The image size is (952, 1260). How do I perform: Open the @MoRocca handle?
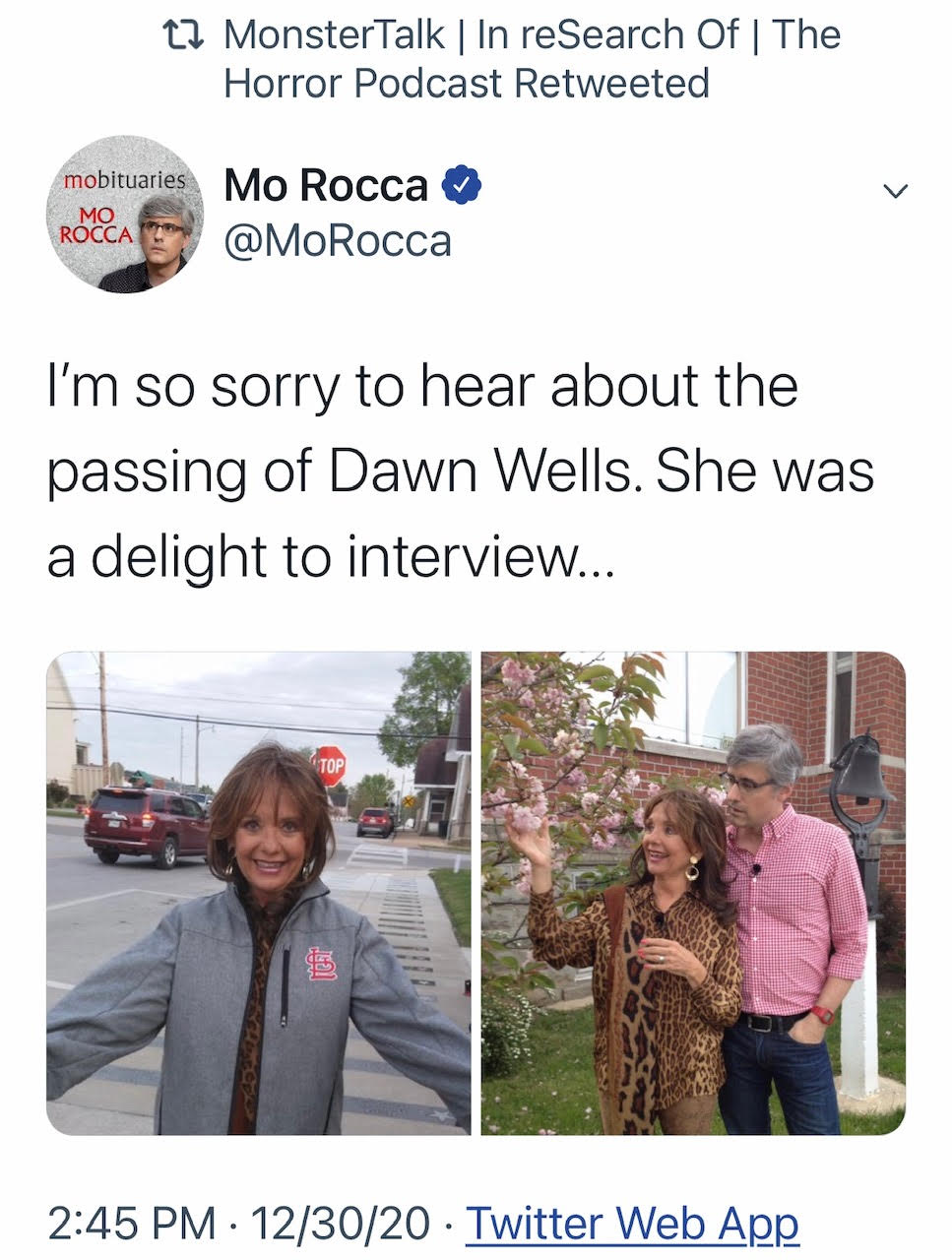338,241
